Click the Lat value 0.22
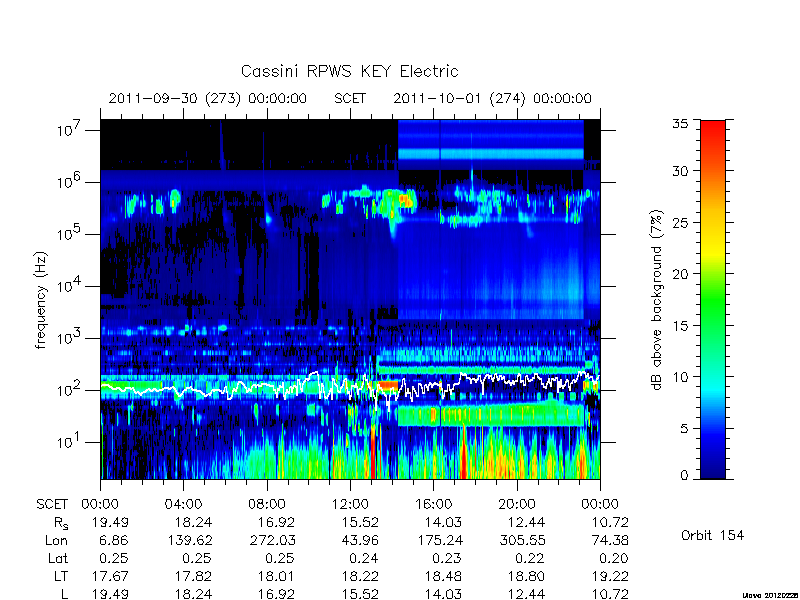Image resolution: width=800 pixels, height=600 pixels. tap(531, 558)
